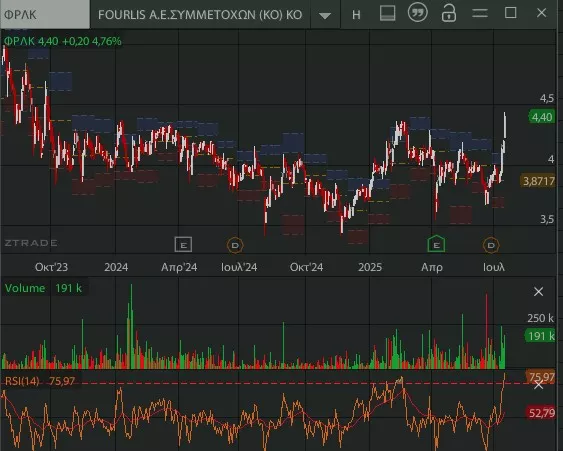Click gray E earnings marker near Απρ'24
Screen dimensions: 563x451
(183, 245)
